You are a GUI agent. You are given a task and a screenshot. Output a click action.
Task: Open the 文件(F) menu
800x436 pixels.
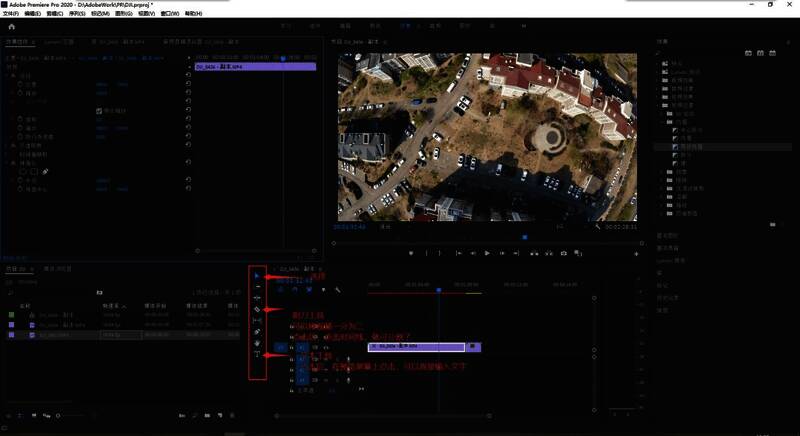click(x=11, y=14)
